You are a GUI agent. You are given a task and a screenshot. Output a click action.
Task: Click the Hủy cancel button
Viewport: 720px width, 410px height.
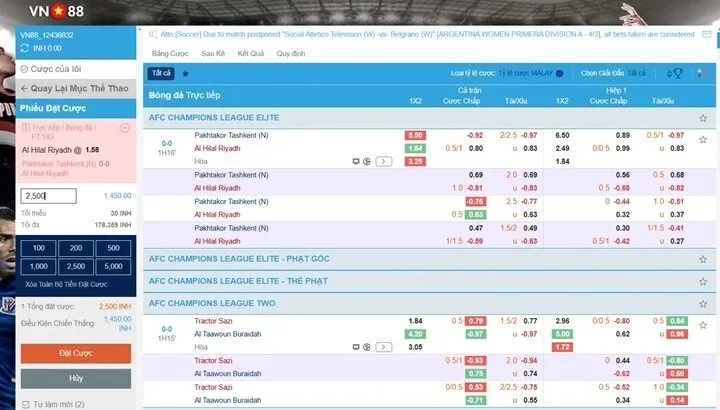(76, 379)
